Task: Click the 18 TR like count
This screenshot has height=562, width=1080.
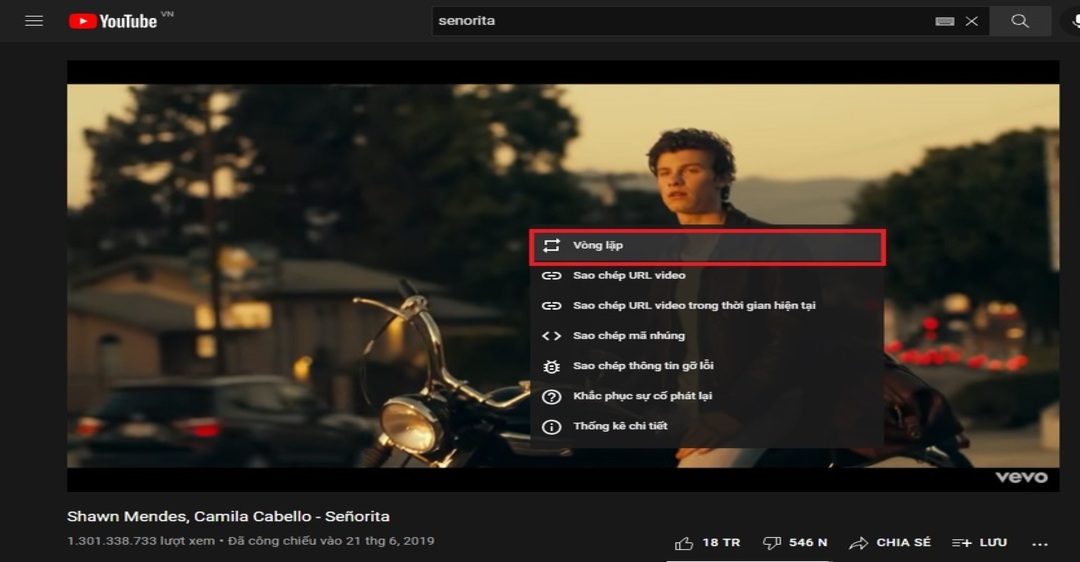Action: tap(721, 543)
